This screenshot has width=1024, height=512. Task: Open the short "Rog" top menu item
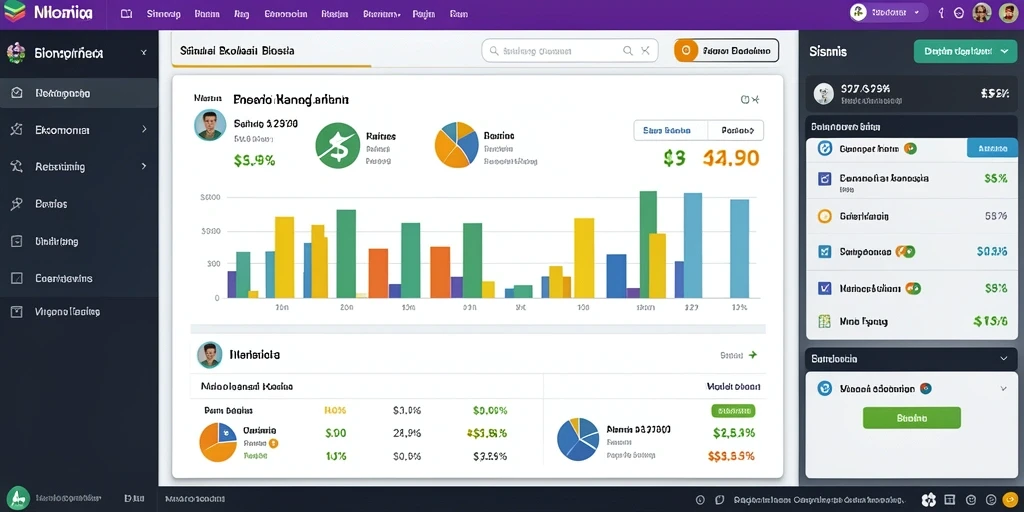click(241, 13)
